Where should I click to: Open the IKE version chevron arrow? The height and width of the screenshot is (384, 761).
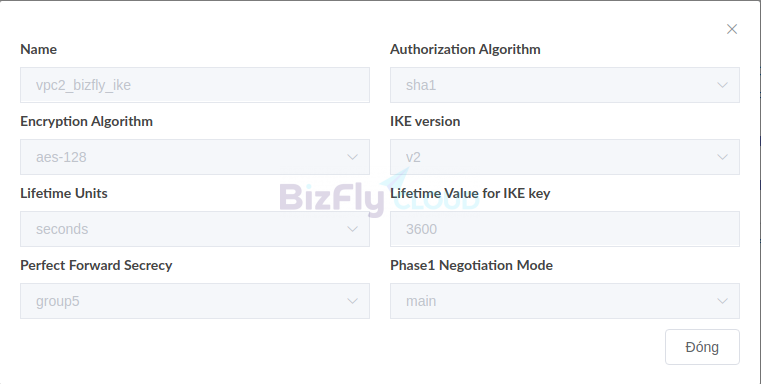coord(722,157)
